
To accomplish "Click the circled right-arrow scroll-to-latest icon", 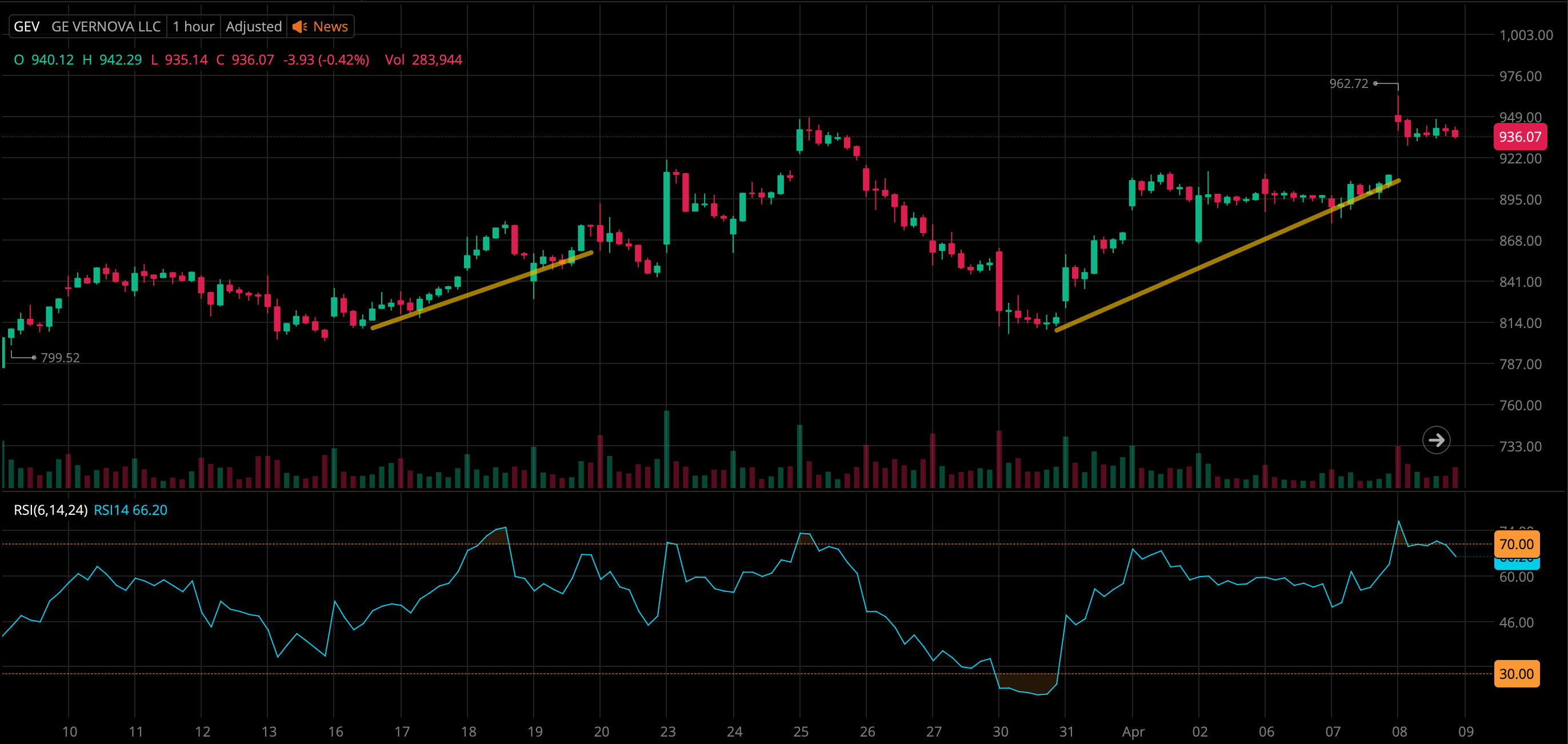I will (x=1436, y=439).
